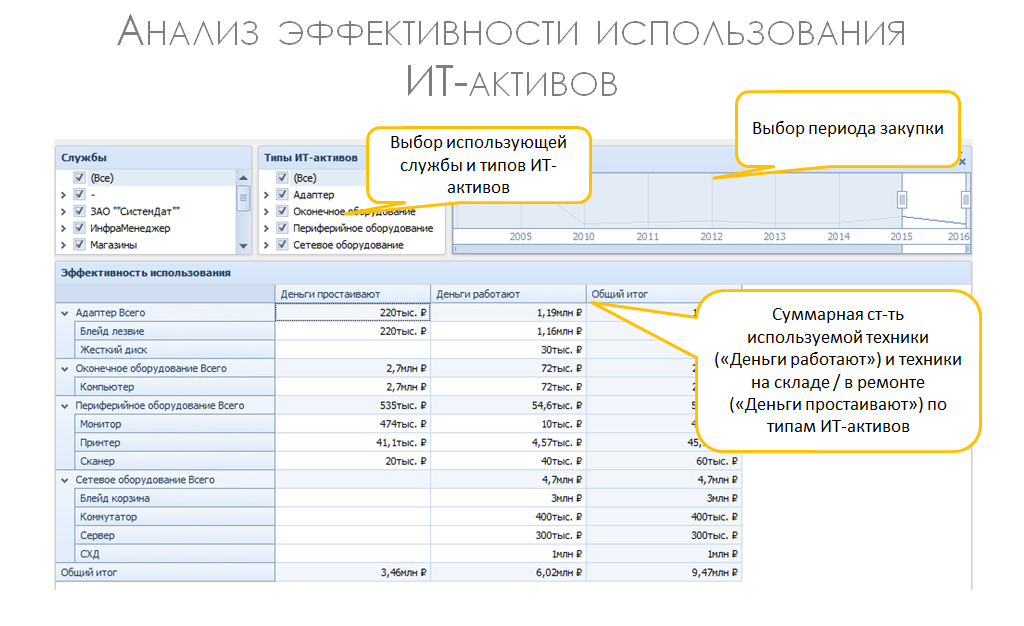Click the Типы ИТ-активов panel header

click(311, 157)
